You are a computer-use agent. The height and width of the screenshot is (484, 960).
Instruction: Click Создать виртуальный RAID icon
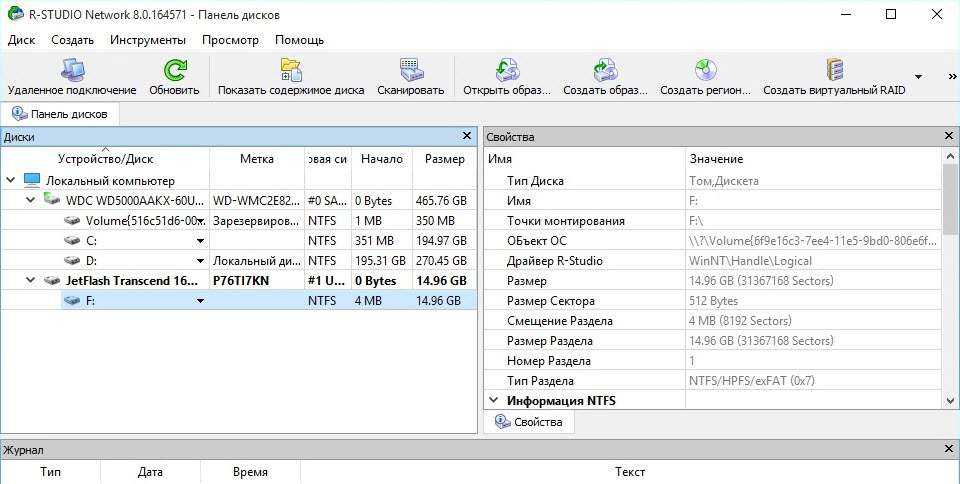click(x=834, y=71)
